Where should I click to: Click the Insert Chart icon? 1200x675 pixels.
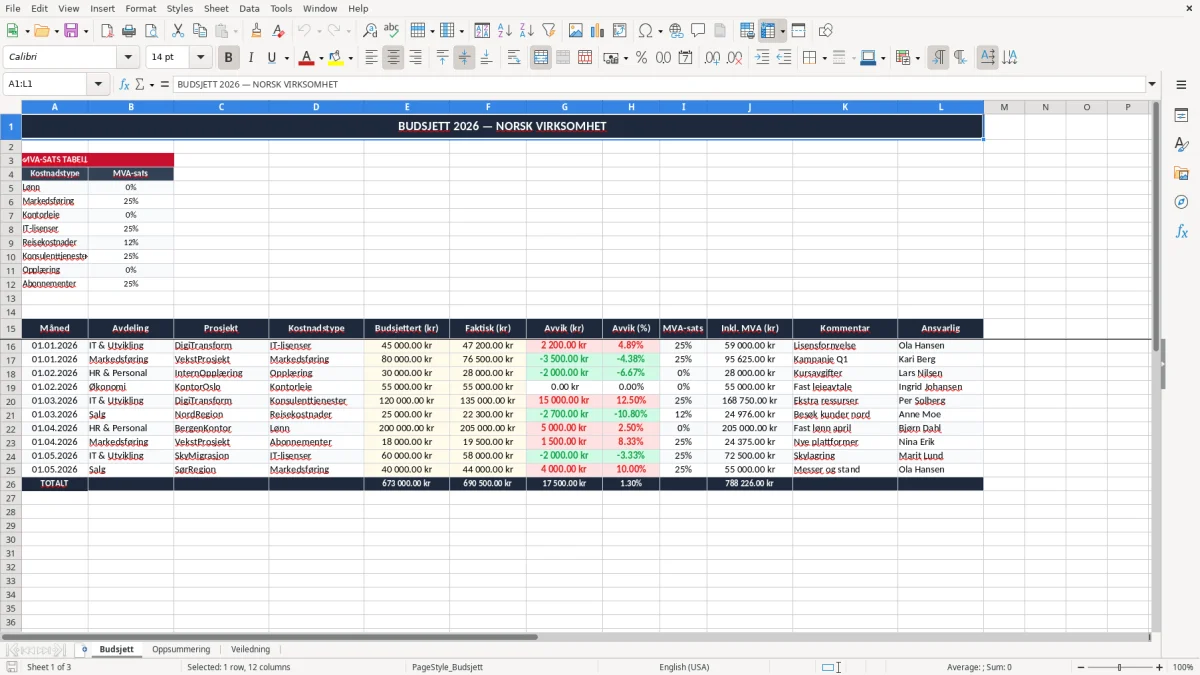pyautogui.click(x=598, y=31)
